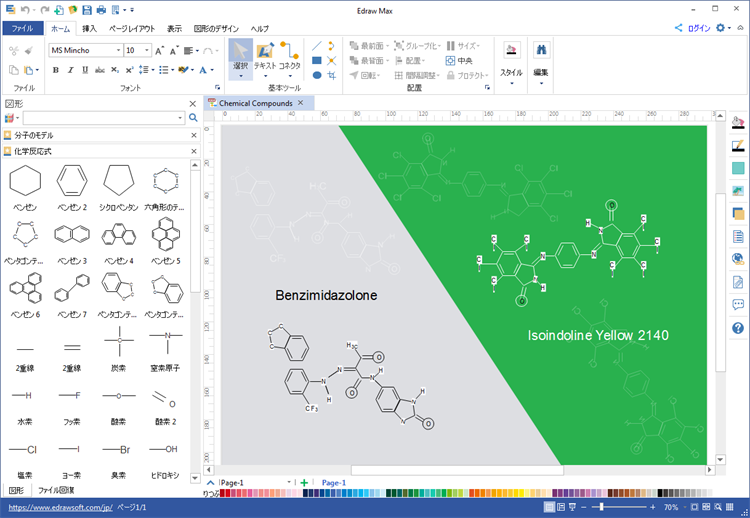
Task: Toggle bold text formatting
Action: [x=56, y=70]
